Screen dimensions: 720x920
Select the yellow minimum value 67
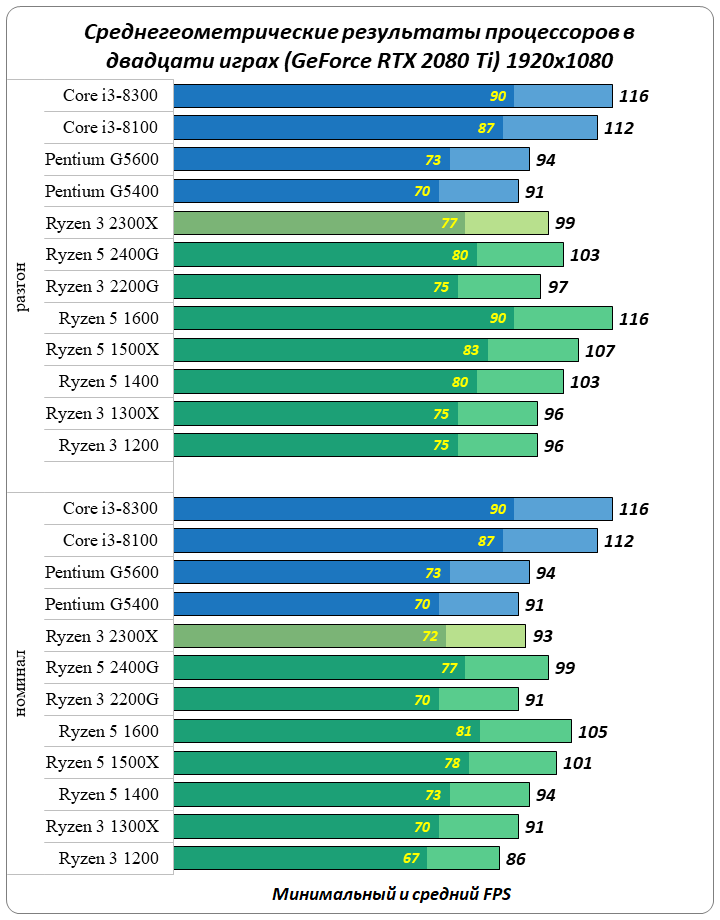coord(411,859)
